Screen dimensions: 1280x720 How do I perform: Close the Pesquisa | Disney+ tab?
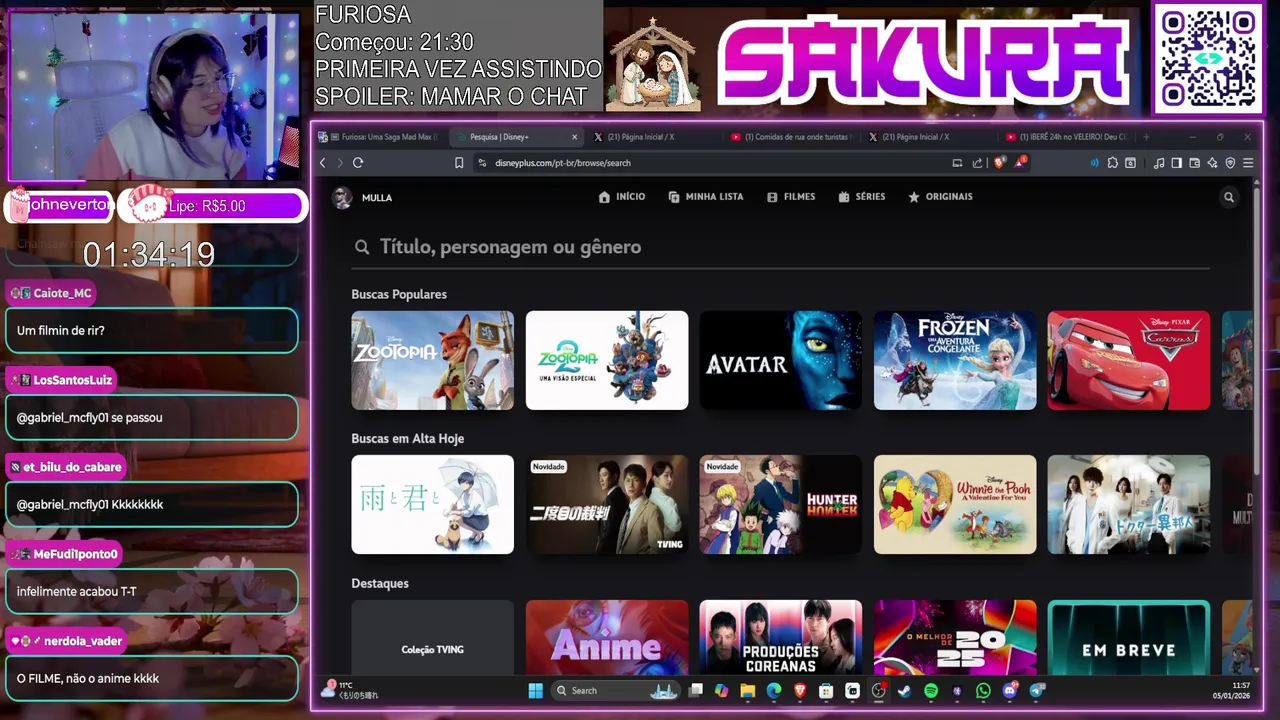tap(574, 137)
